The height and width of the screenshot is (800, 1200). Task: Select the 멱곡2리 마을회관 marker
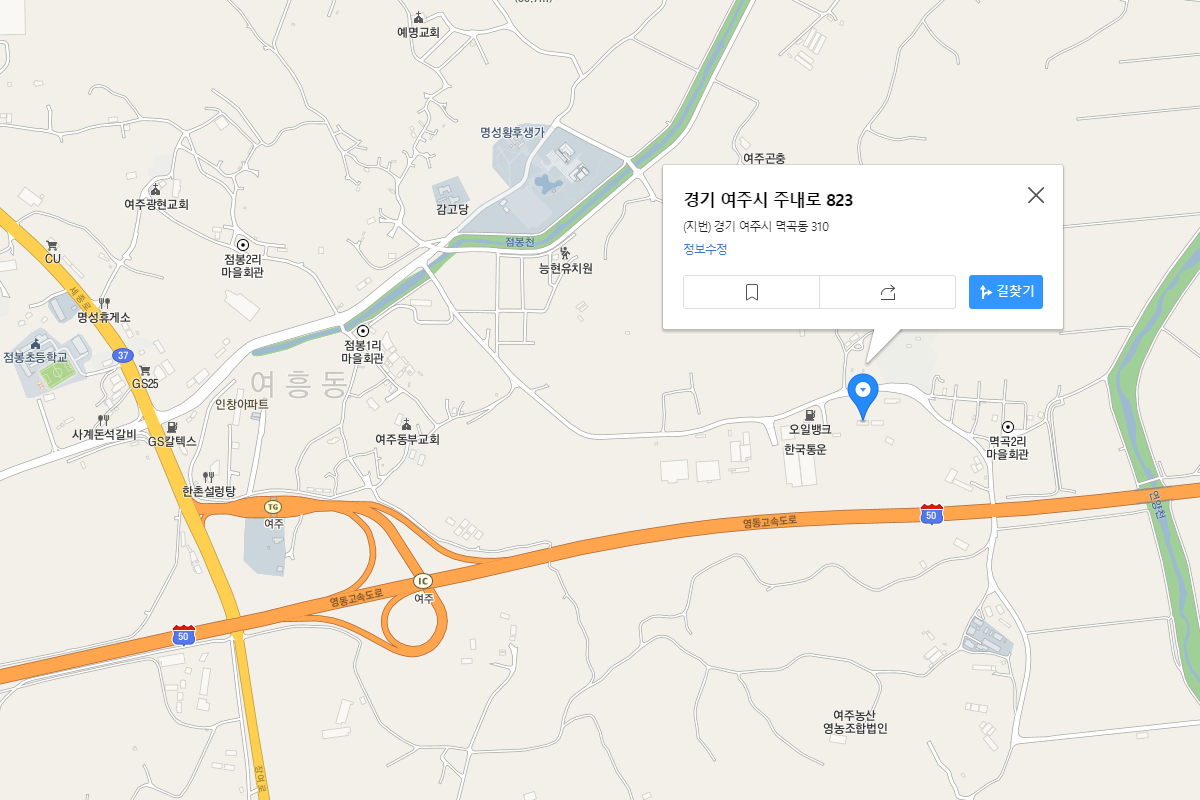[1008, 427]
